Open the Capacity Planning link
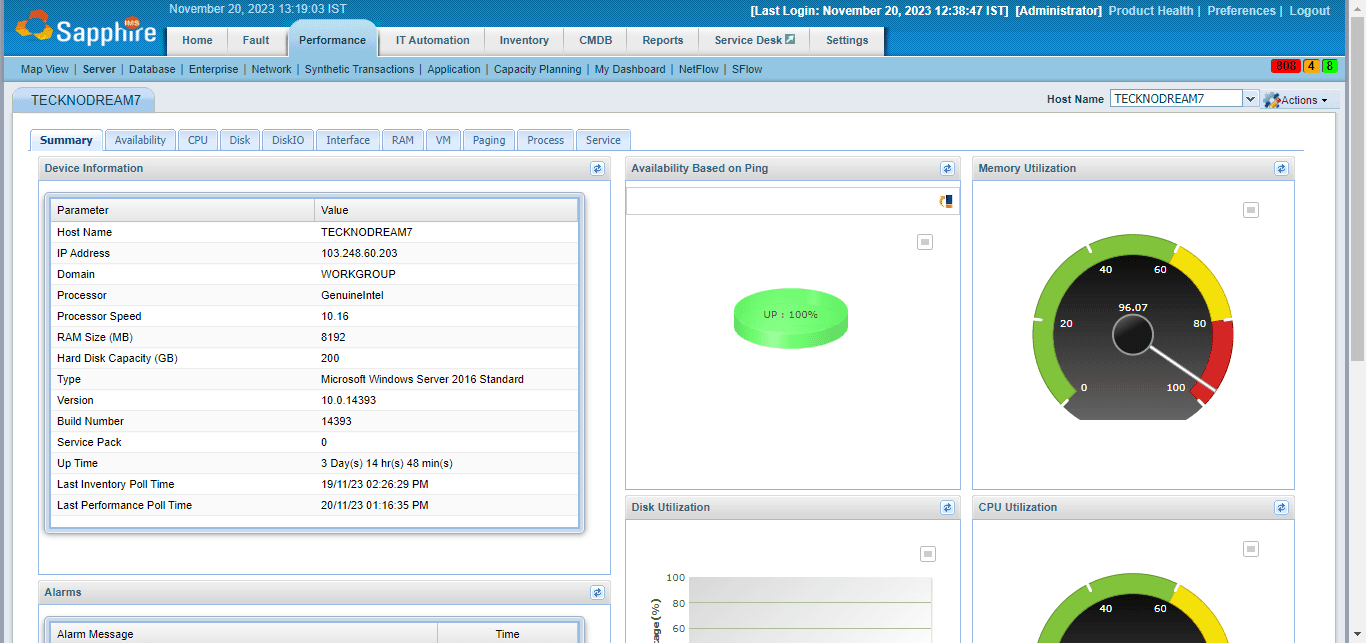The image size is (1366, 643). 538,69
